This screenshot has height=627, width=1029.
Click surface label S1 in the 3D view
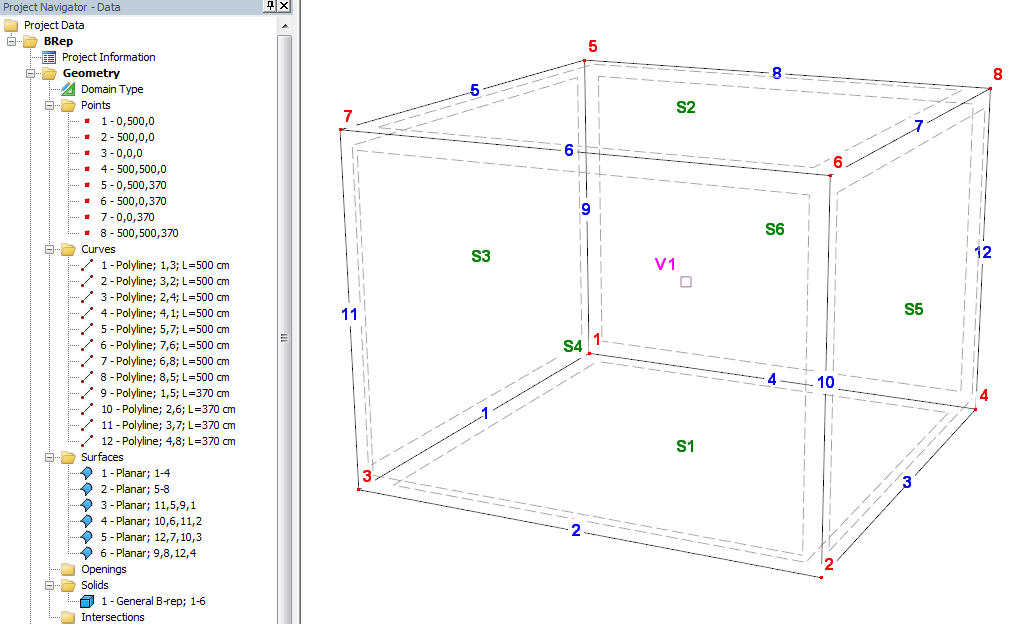[x=685, y=446]
